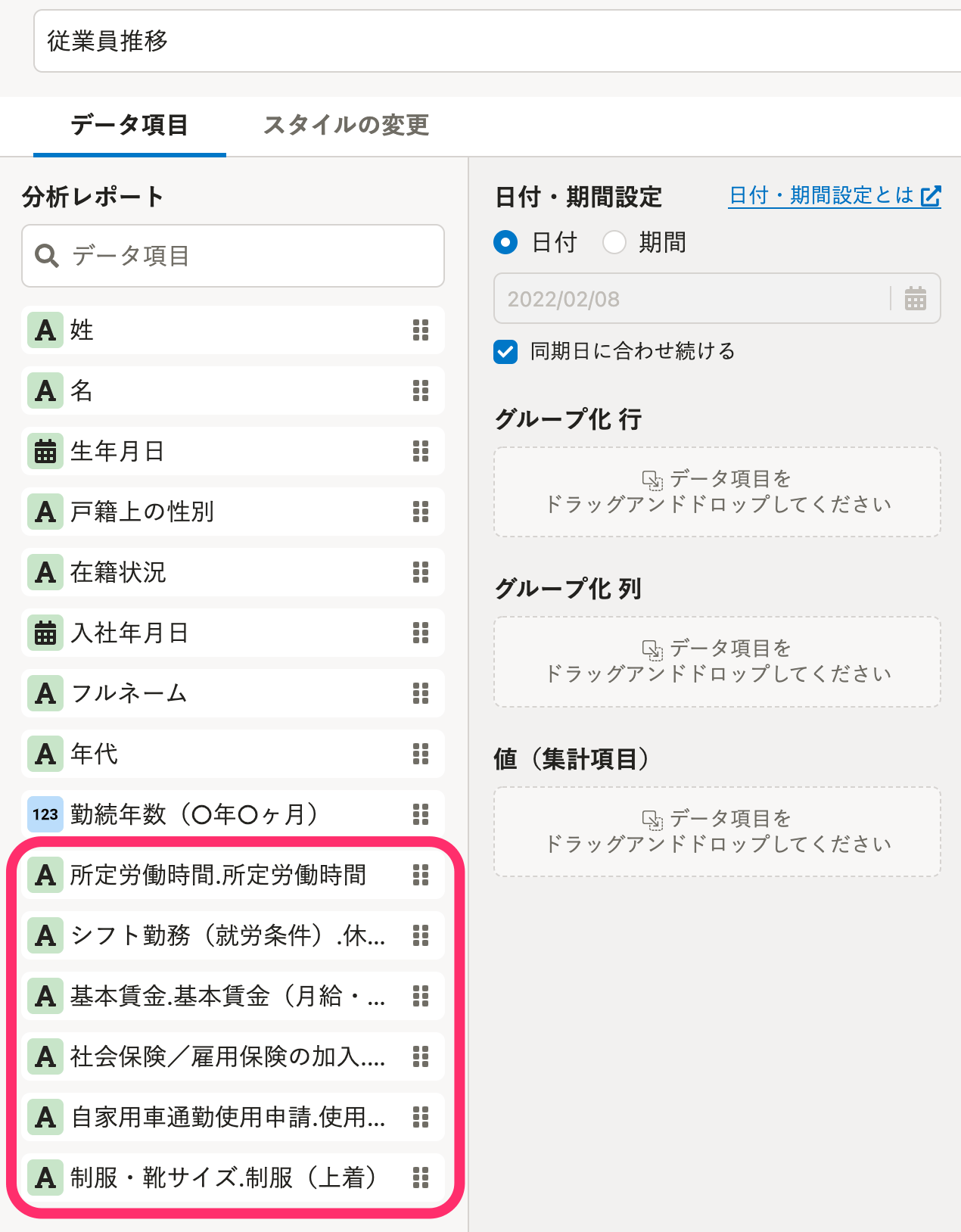Image resolution: width=961 pixels, height=1232 pixels.
Task: Switch to スタイルの変更 tab
Action: 347,125
